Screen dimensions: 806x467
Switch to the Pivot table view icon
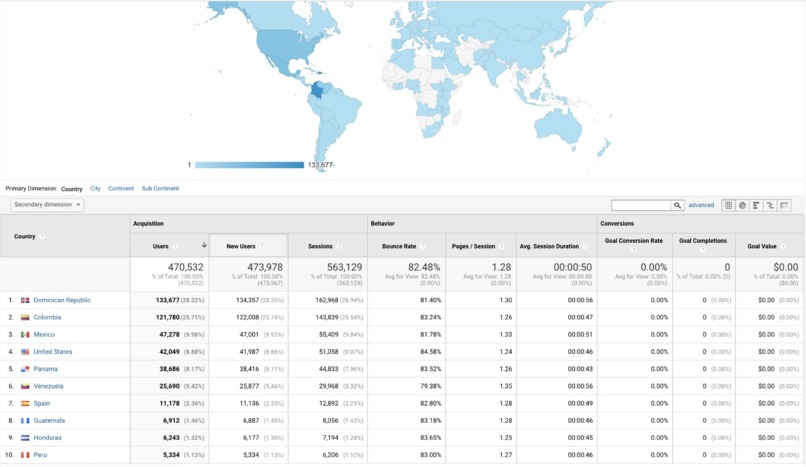pos(784,205)
